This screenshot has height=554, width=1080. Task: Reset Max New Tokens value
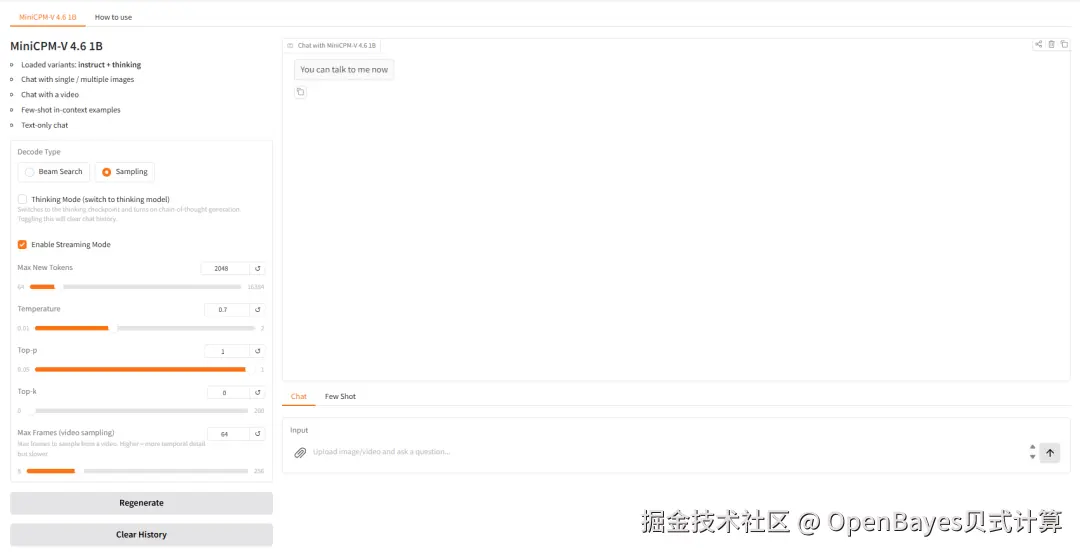(x=258, y=269)
